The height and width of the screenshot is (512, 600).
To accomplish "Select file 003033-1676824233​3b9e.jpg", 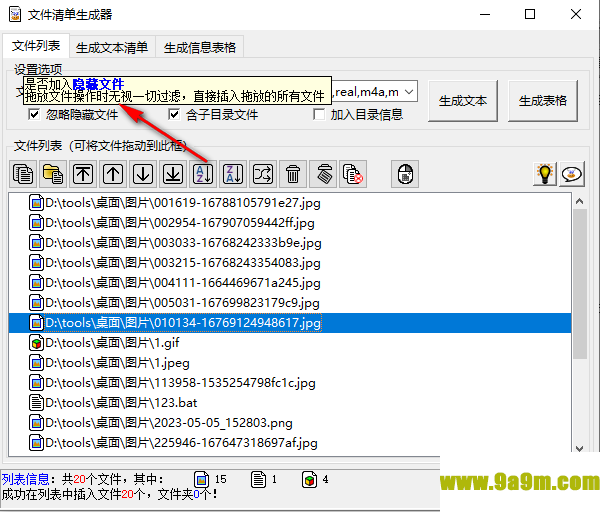I will point(290,243).
